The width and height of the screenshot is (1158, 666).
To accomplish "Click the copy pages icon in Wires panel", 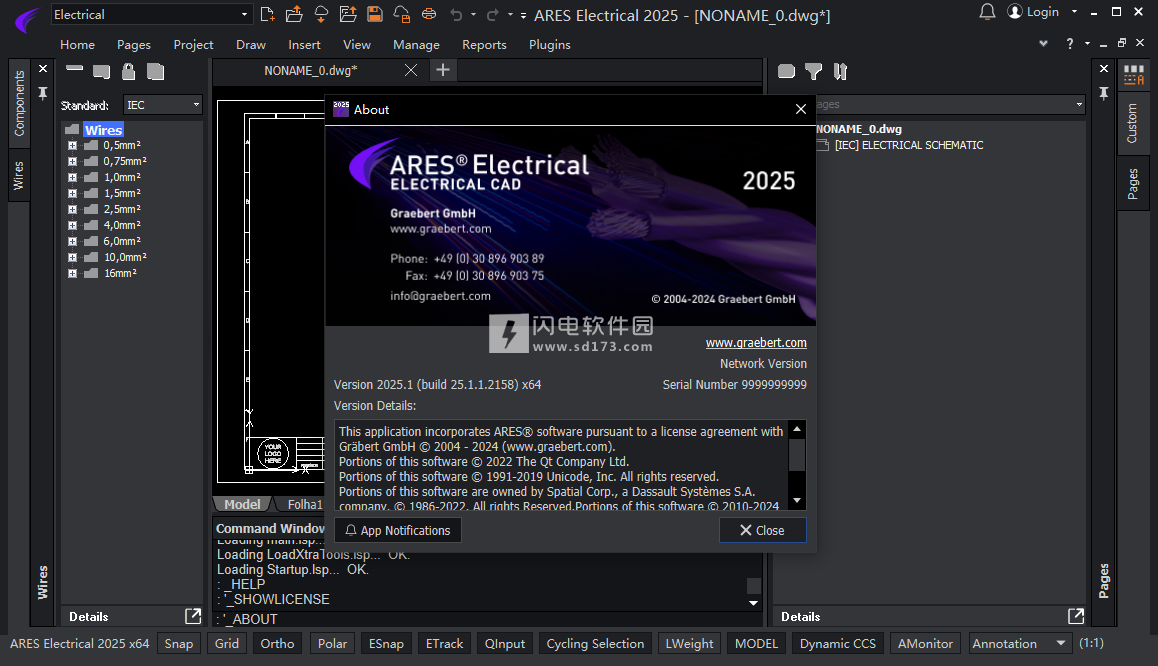I will tap(155, 72).
